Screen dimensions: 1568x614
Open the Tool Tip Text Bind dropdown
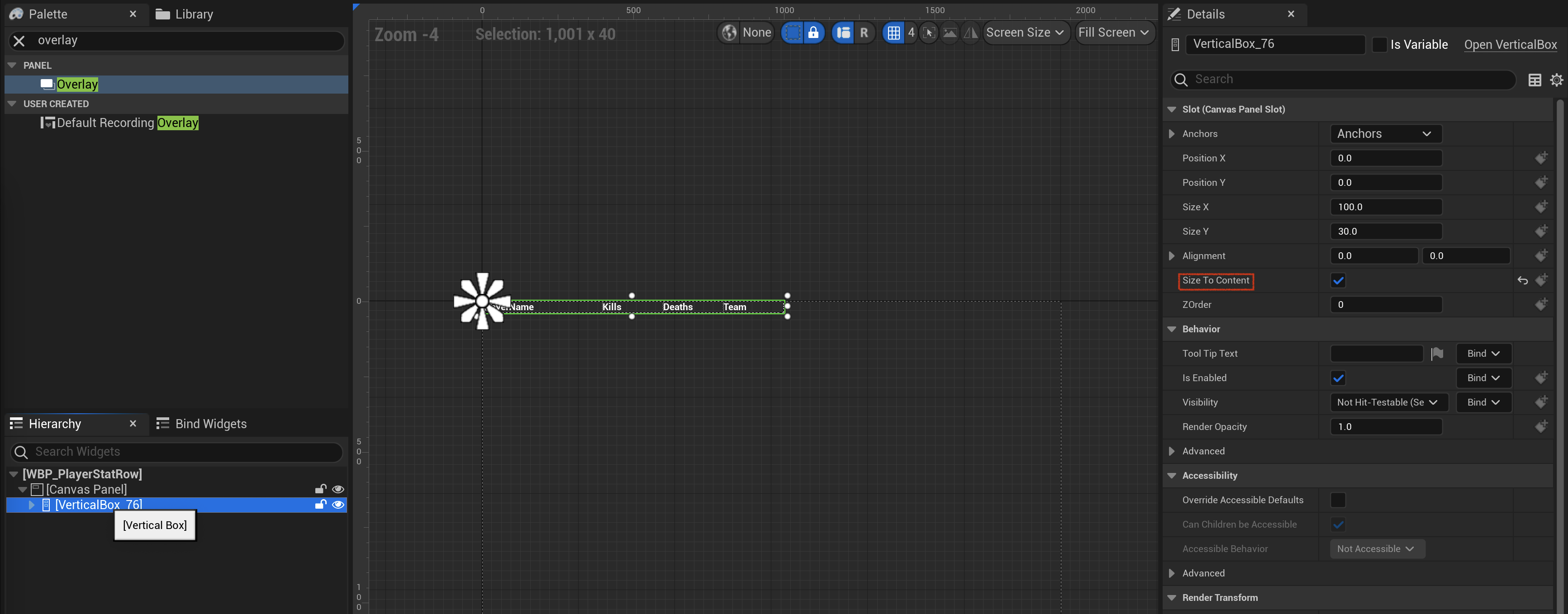1483,354
